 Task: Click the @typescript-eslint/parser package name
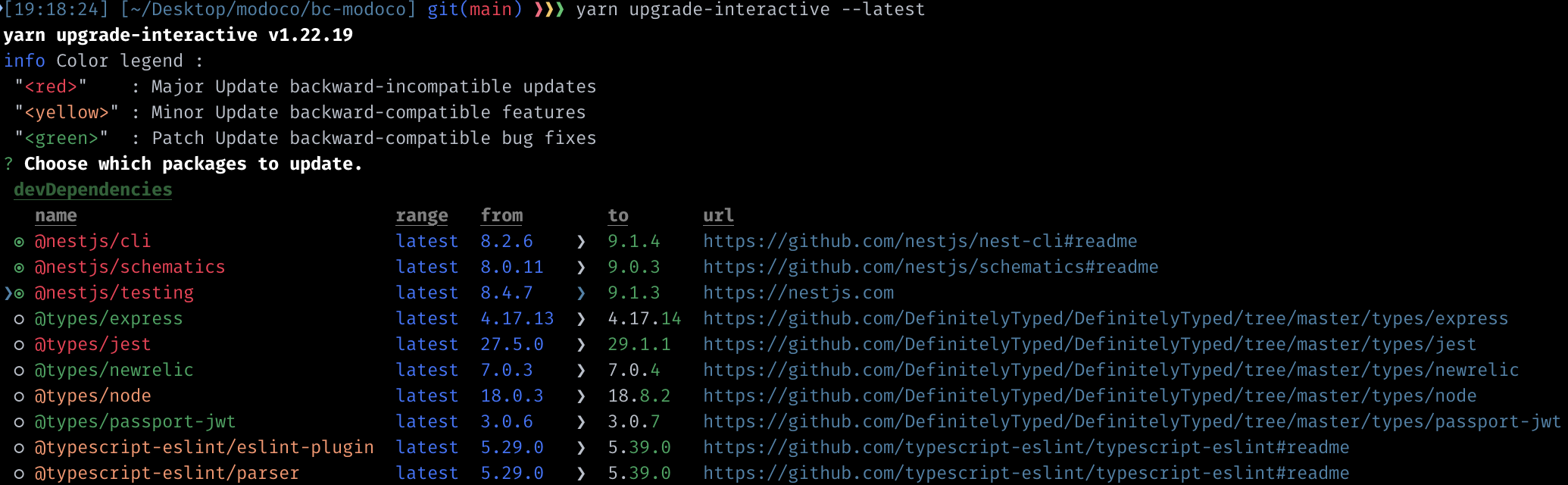167,473
